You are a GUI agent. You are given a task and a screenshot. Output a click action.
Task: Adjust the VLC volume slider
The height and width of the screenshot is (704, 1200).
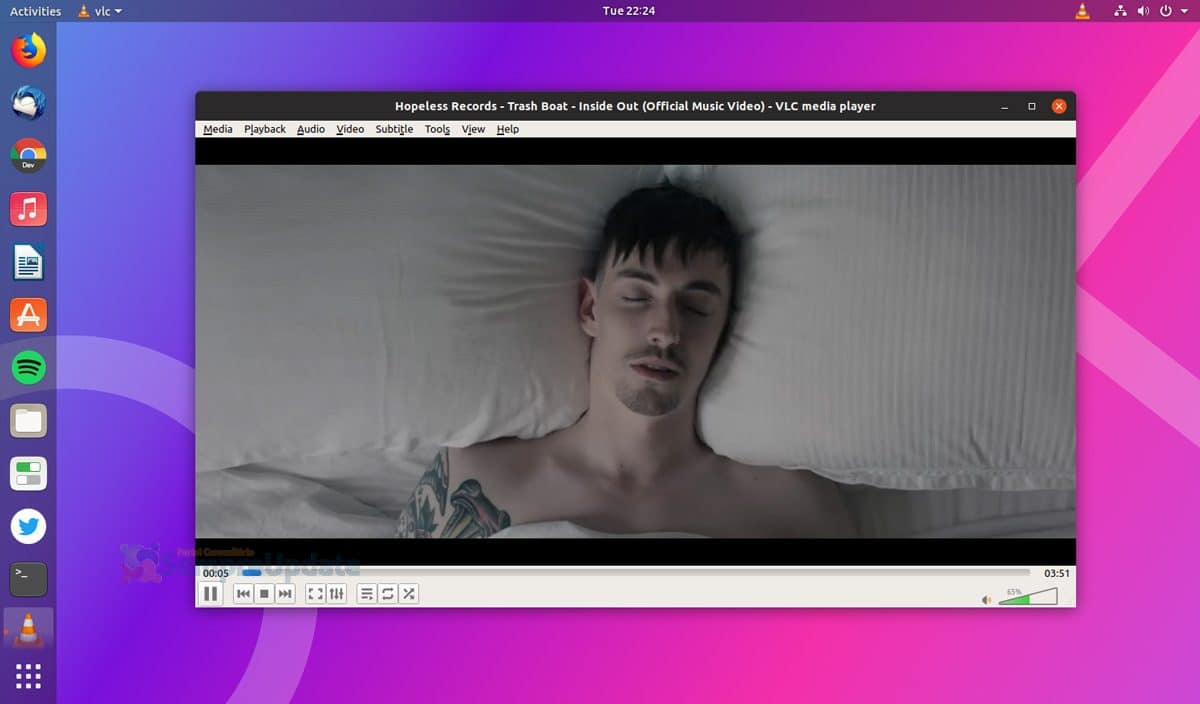[1028, 596]
